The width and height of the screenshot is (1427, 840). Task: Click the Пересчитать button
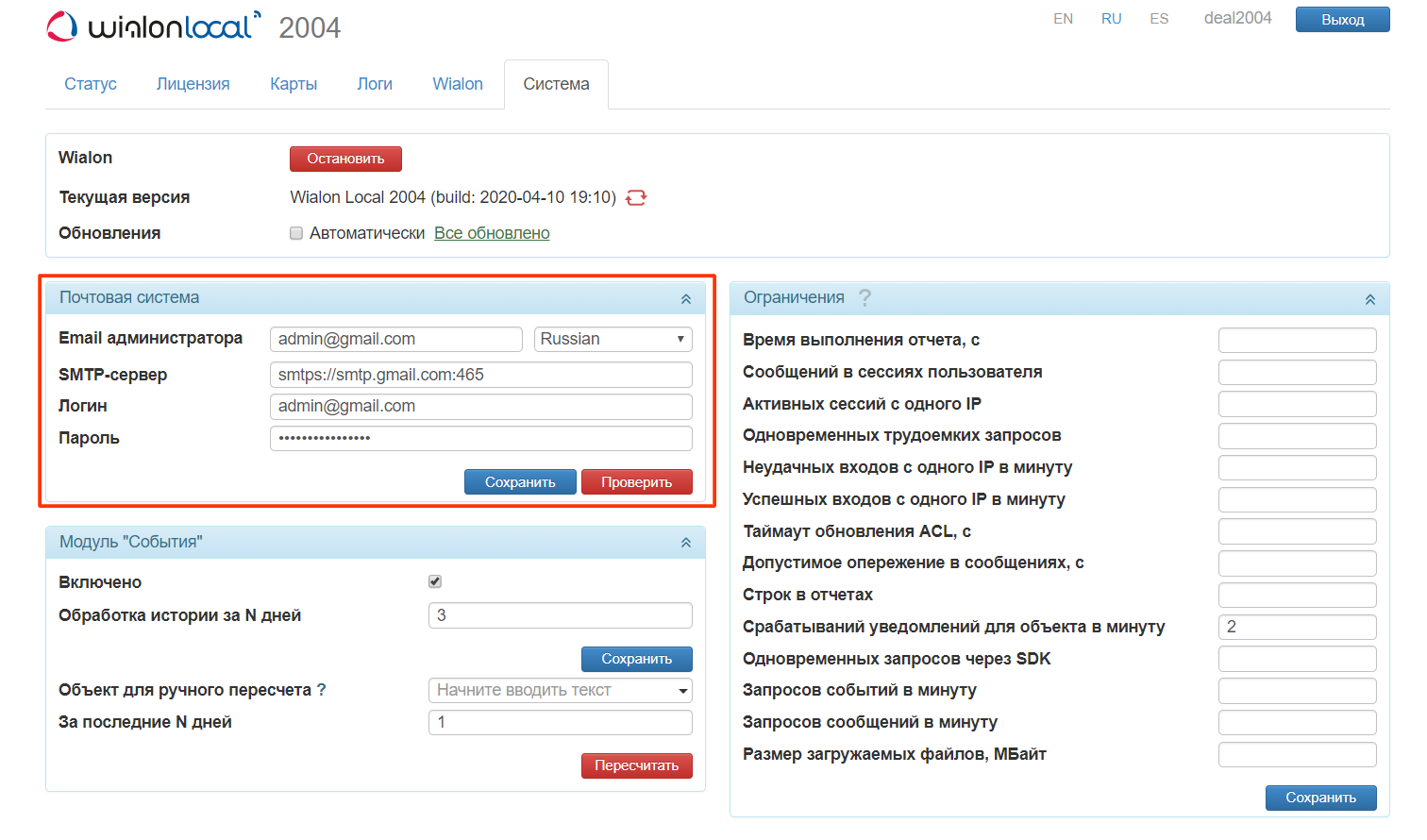pos(636,765)
